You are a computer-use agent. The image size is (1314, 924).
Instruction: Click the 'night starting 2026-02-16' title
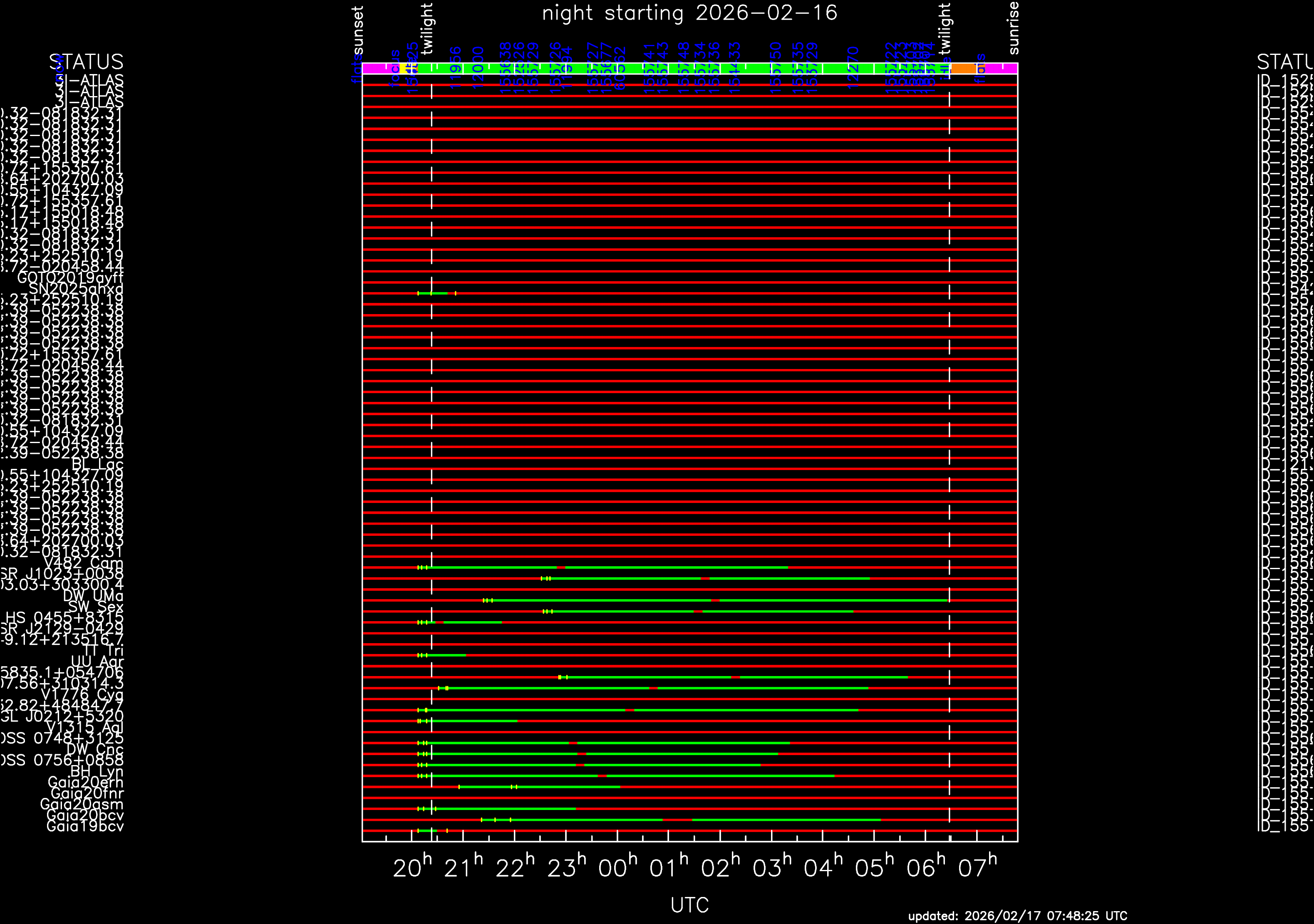pos(689,13)
